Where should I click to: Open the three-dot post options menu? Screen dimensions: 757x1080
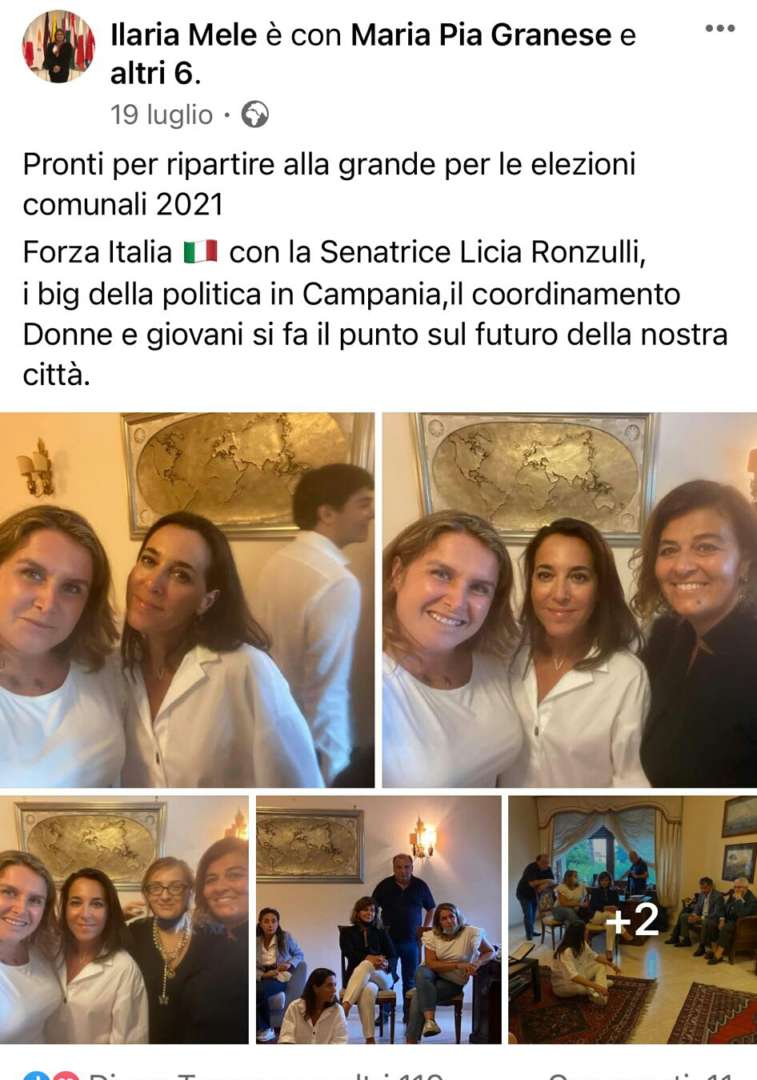coord(720,29)
